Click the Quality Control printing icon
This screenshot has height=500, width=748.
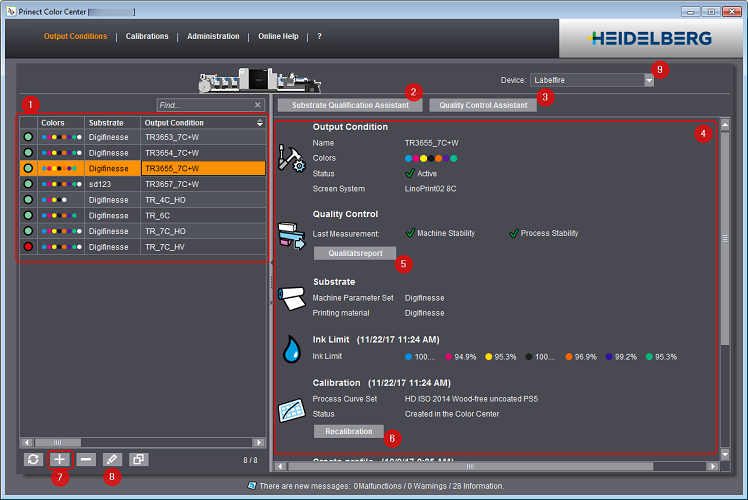click(x=291, y=236)
